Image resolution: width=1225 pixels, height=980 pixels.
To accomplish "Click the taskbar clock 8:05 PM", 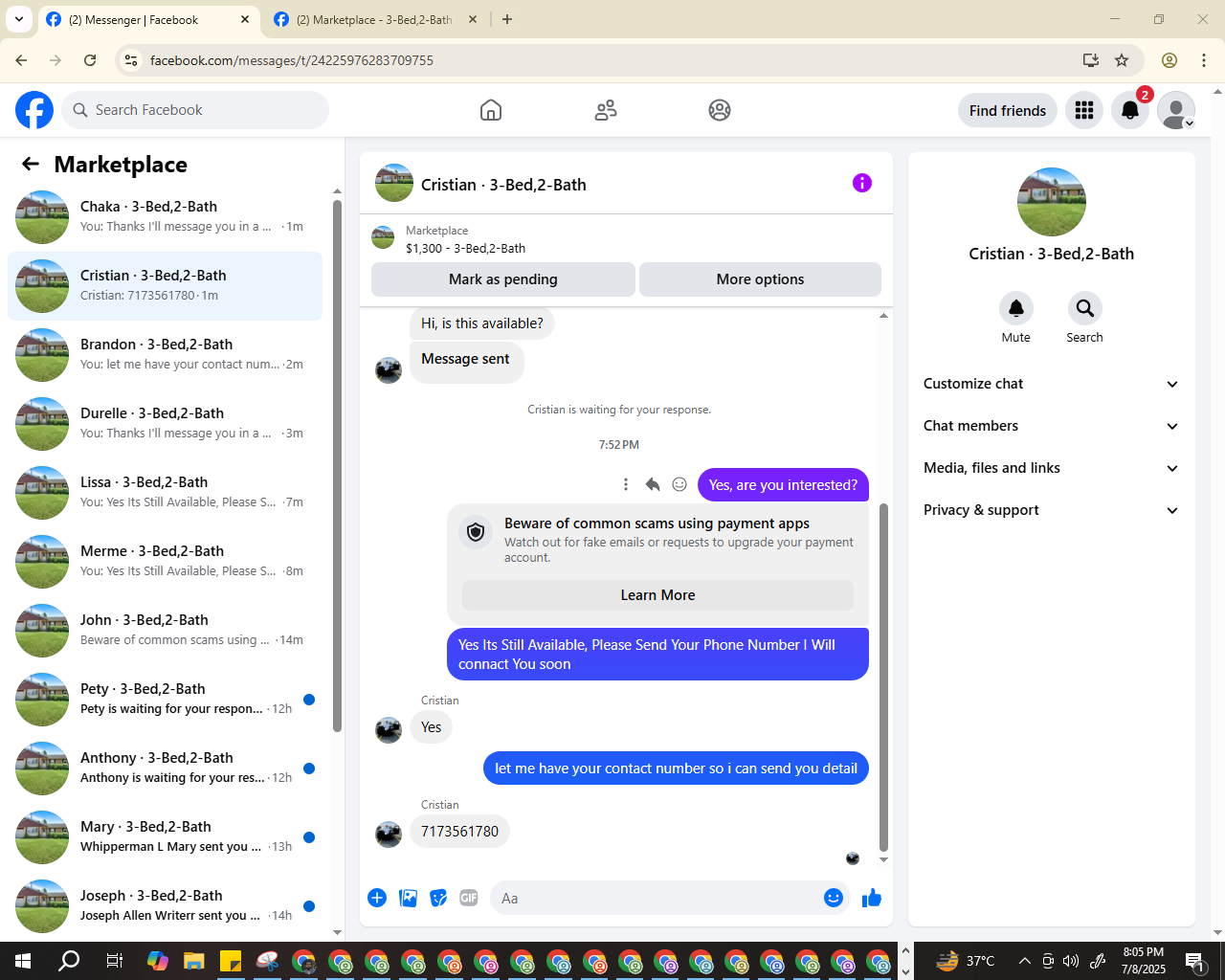I will click(x=1144, y=952).
